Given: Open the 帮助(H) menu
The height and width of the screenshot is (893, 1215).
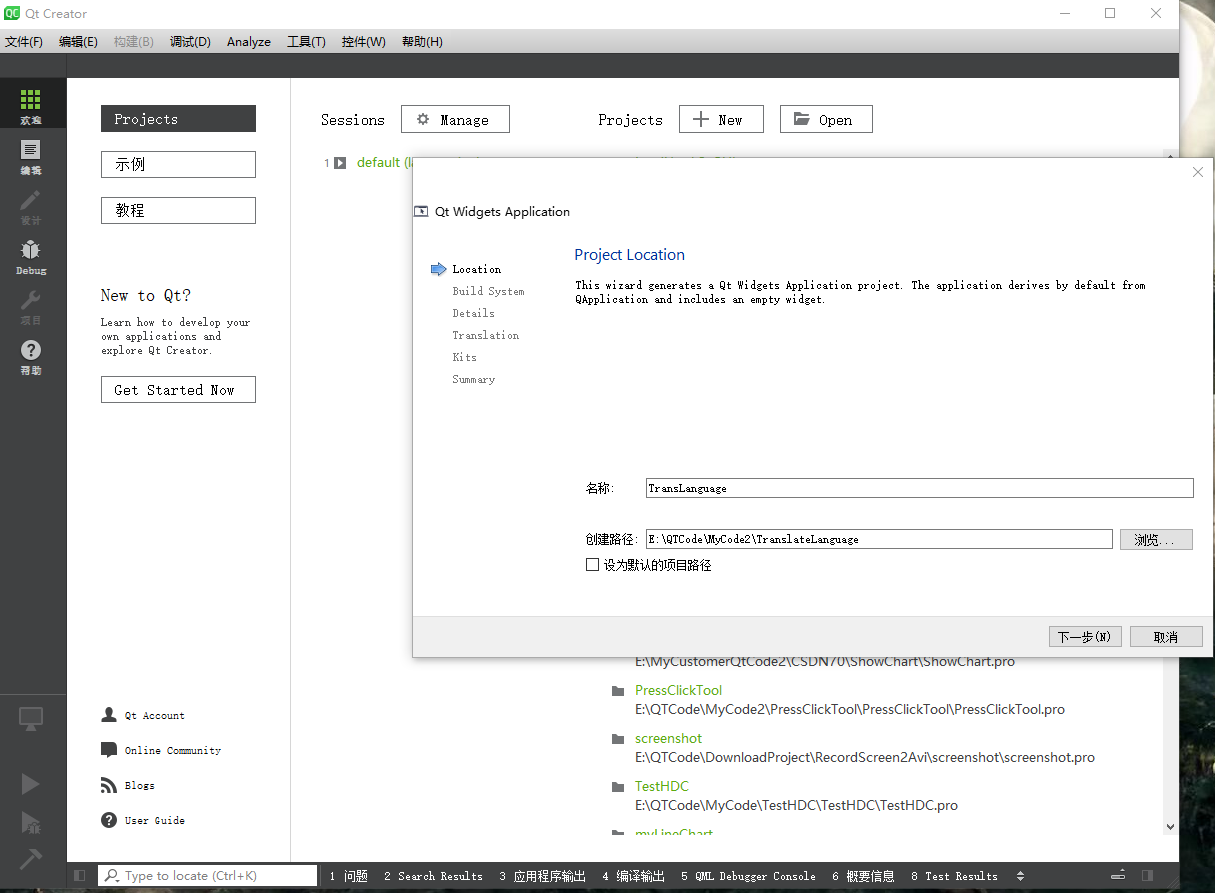Looking at the screenshot, I should click(422, 41).
